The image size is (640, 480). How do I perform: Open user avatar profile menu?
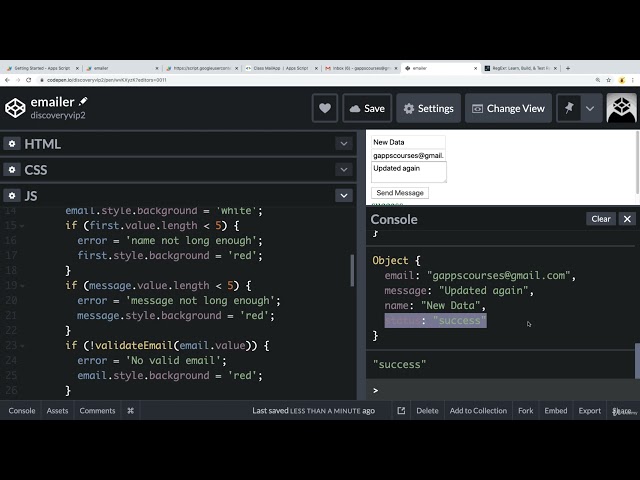[x=622, y=108]
